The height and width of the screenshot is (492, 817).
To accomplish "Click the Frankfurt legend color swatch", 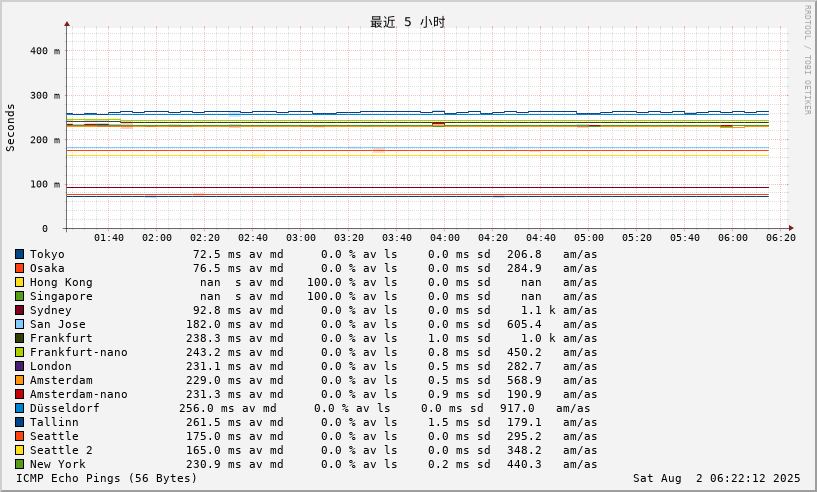I will click(19, 338).
